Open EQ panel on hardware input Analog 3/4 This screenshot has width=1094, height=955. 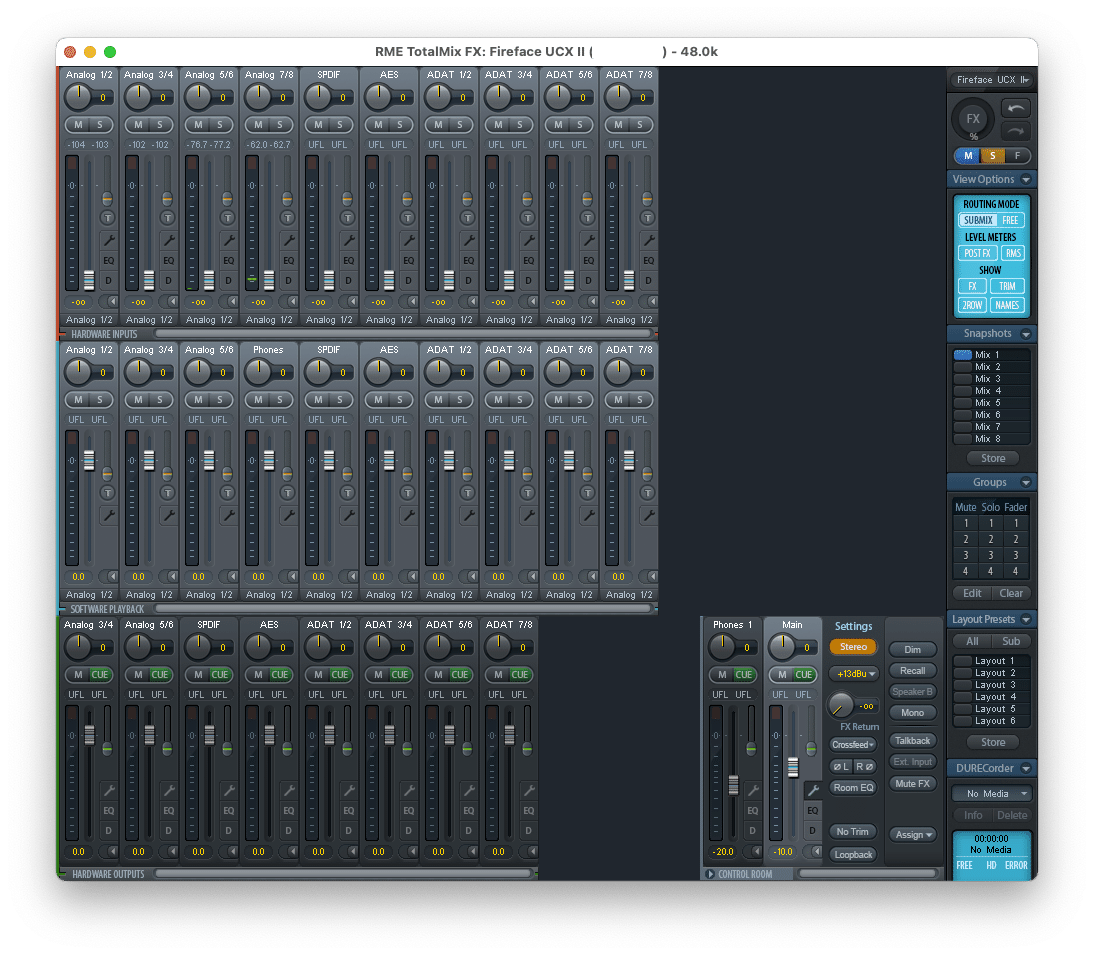[169, 260]
